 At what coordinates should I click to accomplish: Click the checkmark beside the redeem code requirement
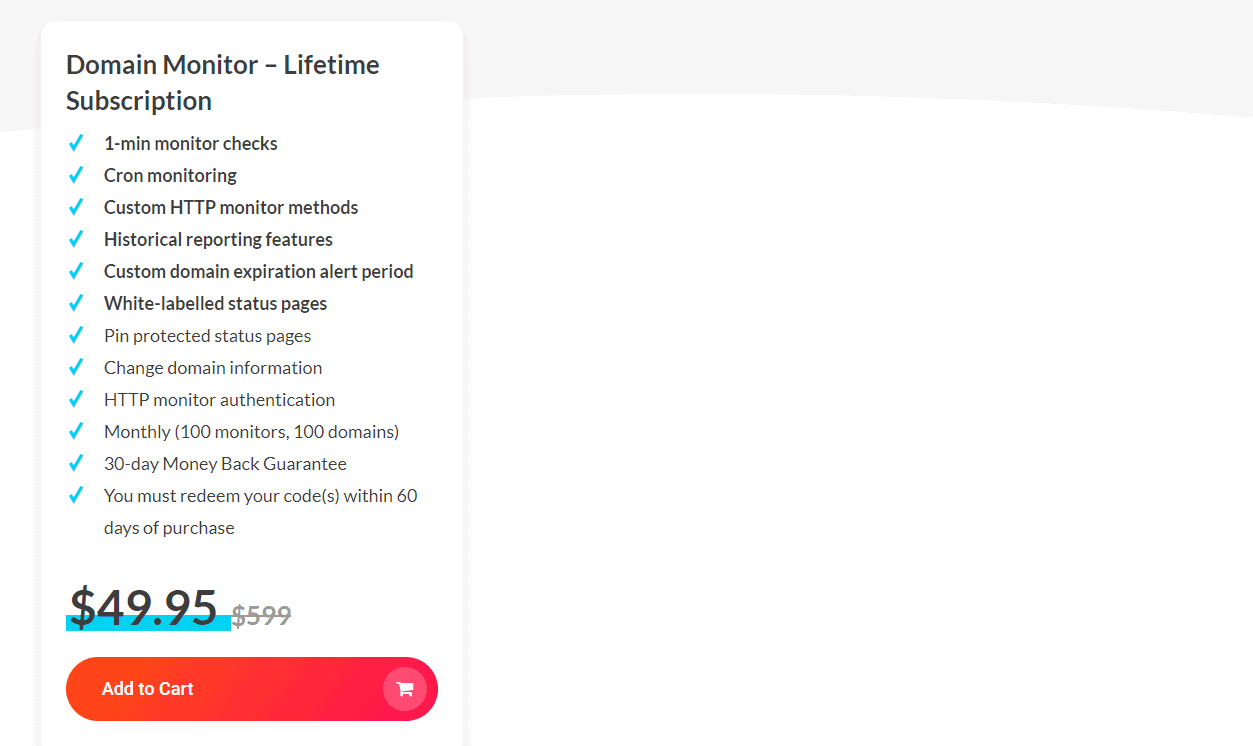pos(76,495)
